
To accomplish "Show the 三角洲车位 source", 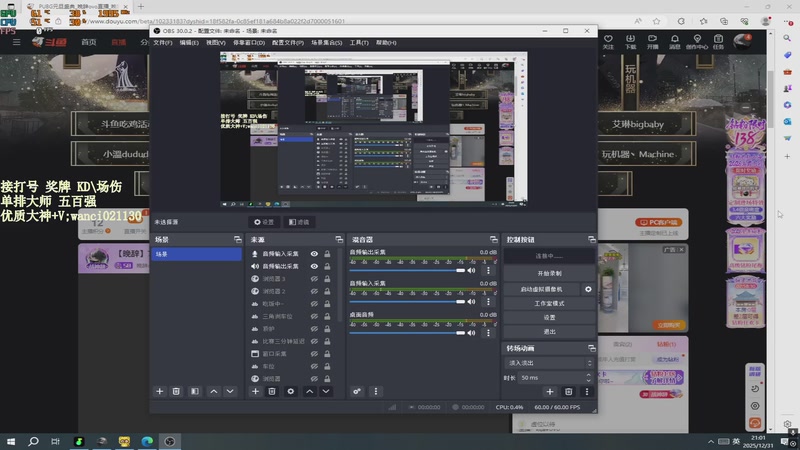I will point(314,316).
